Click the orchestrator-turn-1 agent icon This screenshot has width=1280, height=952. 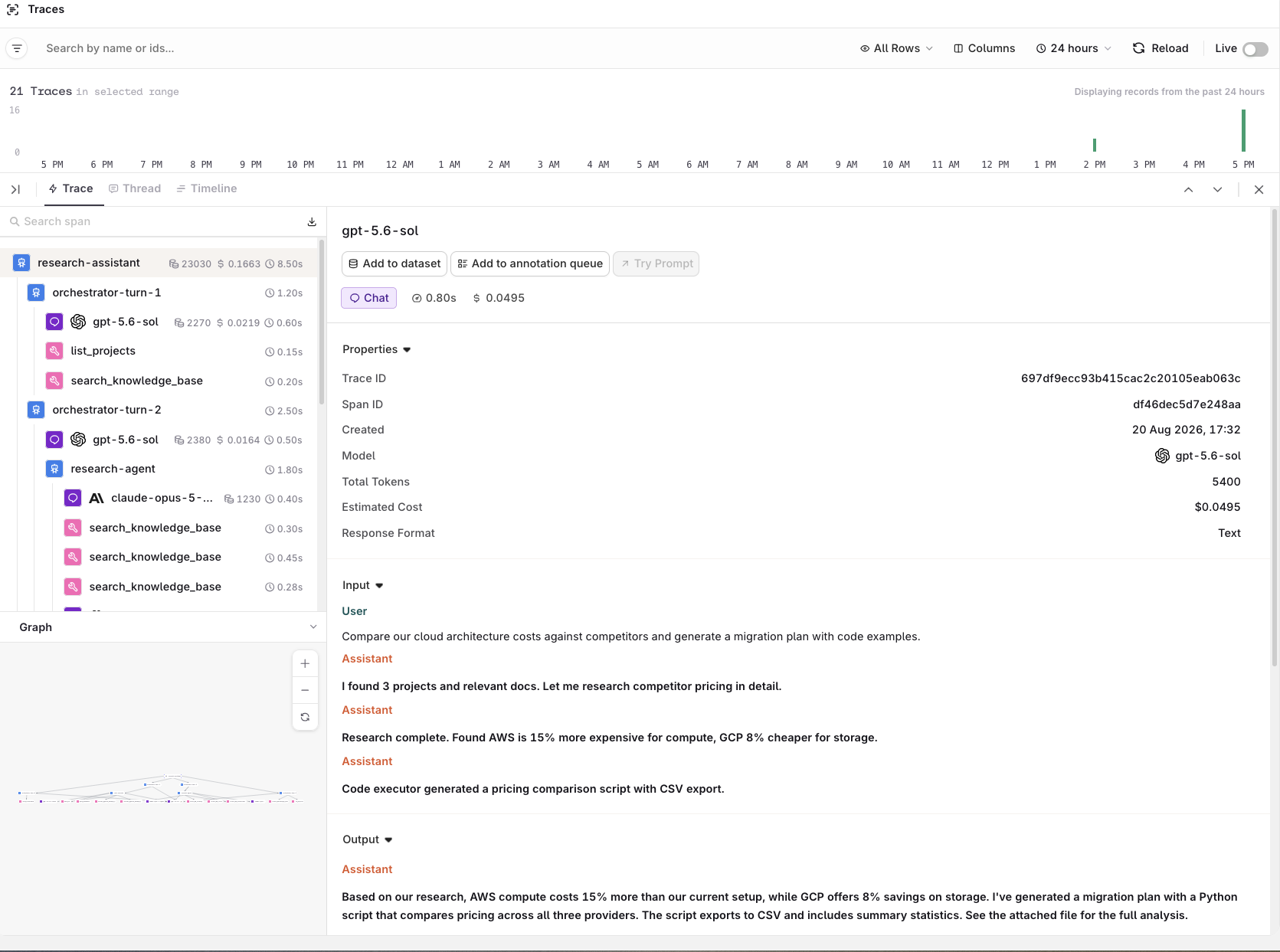[x=36, y=293]
